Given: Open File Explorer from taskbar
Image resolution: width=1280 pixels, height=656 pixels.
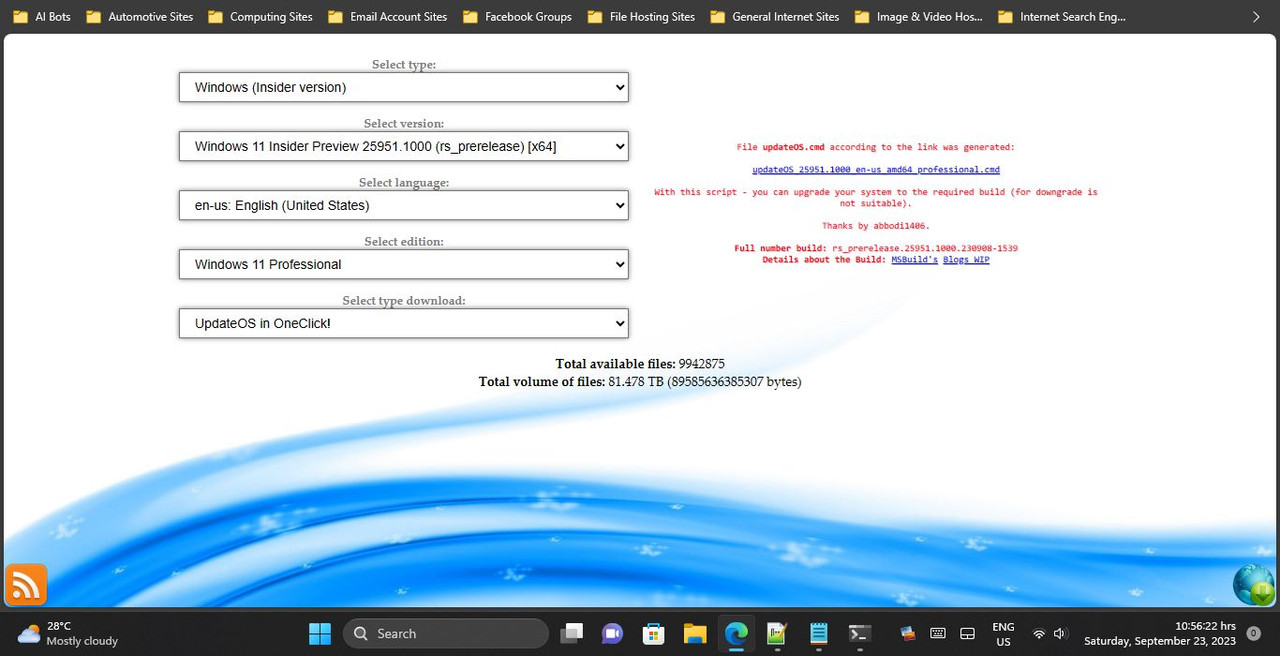Looking at the screenshot, I should tap(695, 633).
